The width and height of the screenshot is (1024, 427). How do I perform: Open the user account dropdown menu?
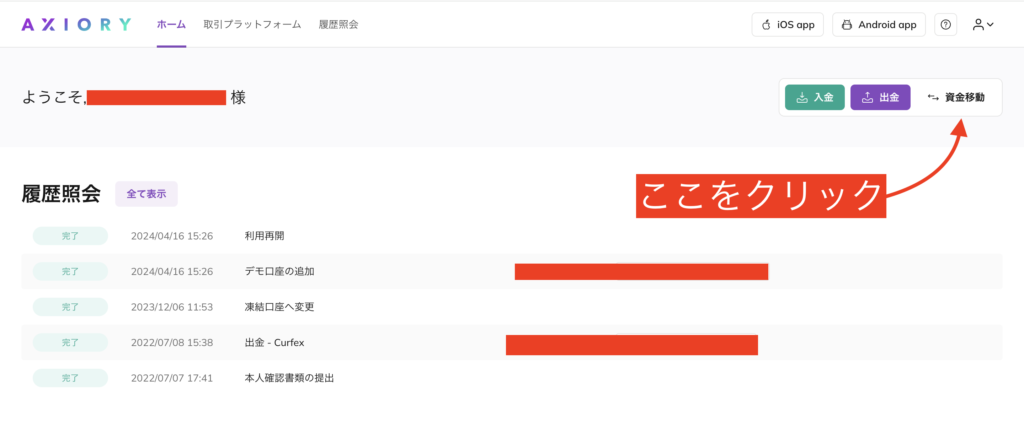[x=983, y=24]
